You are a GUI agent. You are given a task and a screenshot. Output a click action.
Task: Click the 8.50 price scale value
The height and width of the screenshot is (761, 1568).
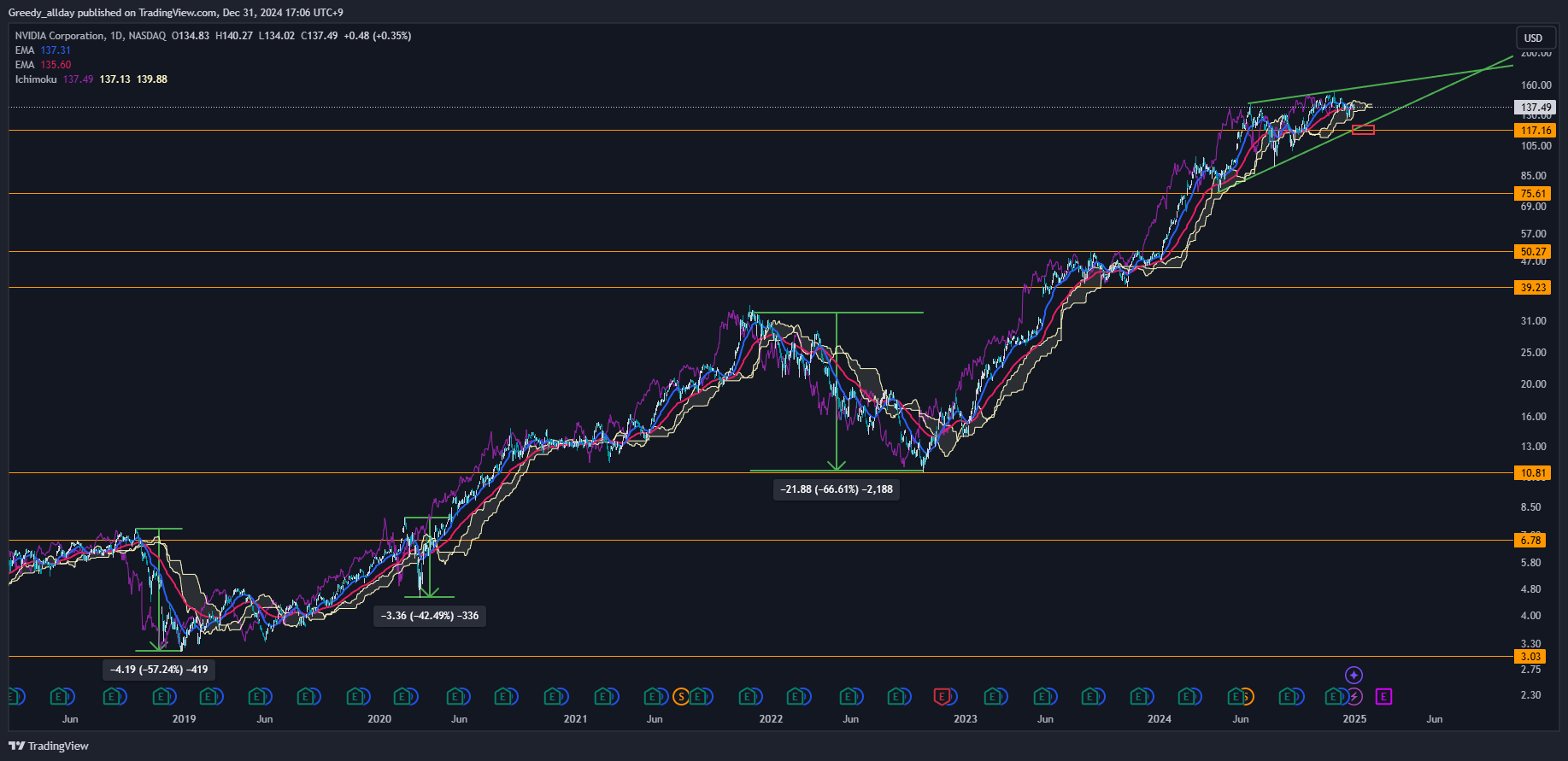pos(1531,507)
